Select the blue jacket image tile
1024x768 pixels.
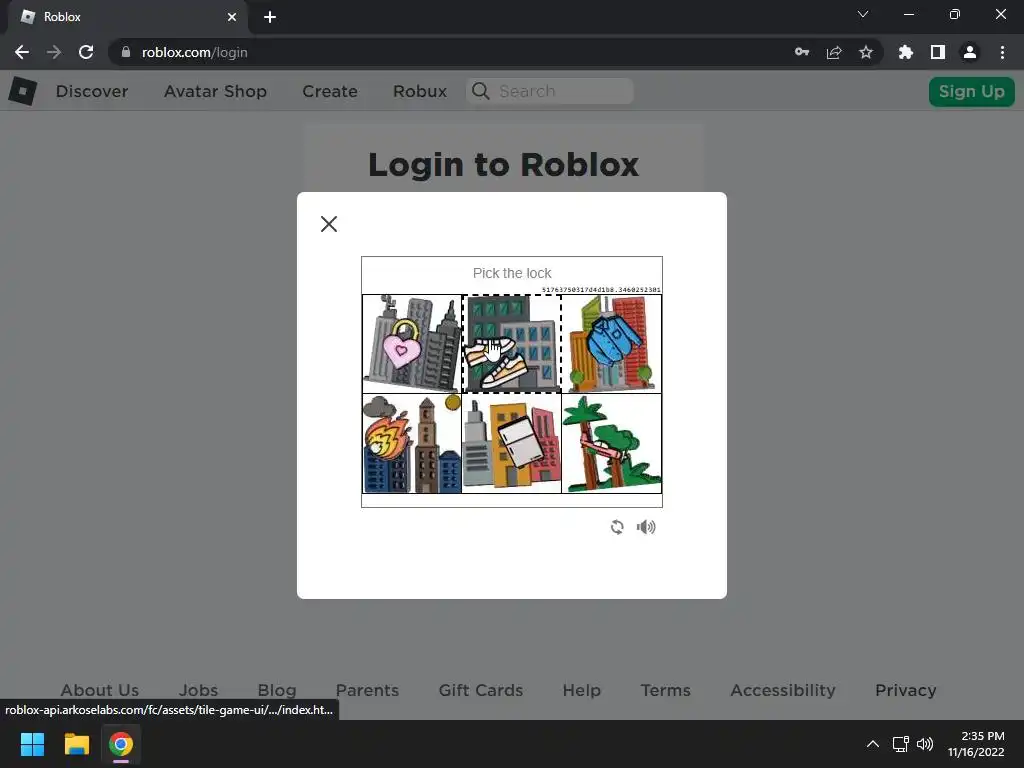612,344
